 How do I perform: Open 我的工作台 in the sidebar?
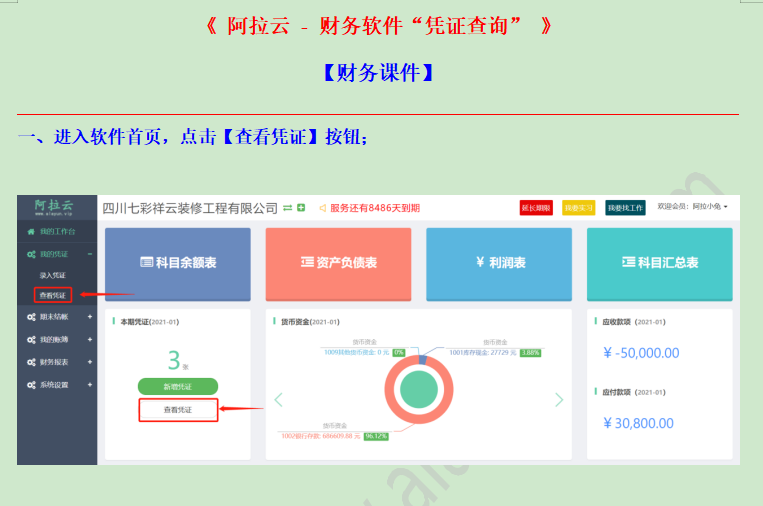[57, 232]
